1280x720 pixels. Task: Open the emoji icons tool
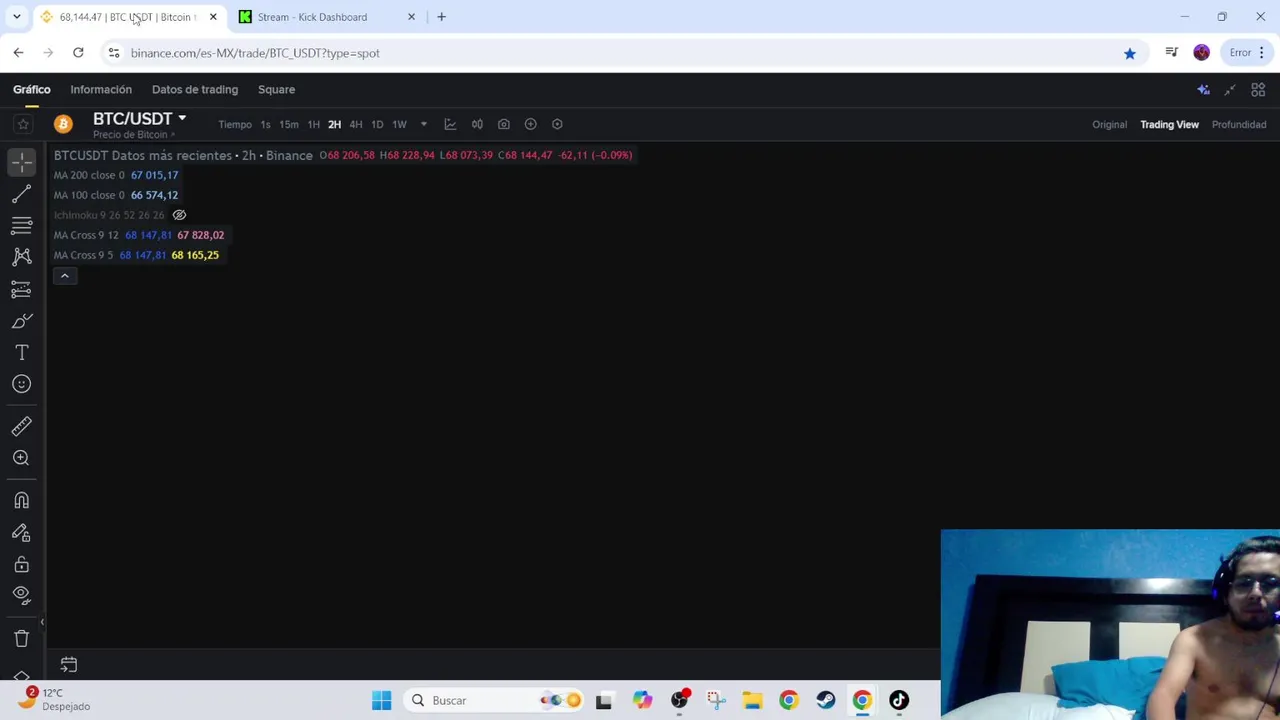tap(22, 384)
